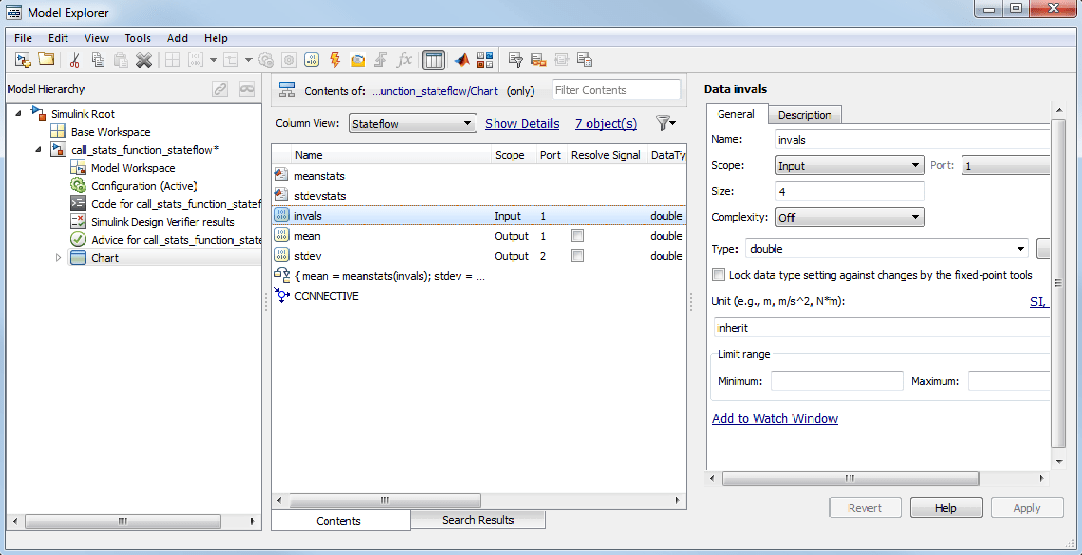Click the Open folder toolbar icon
1082x555 pixels.
46,59
